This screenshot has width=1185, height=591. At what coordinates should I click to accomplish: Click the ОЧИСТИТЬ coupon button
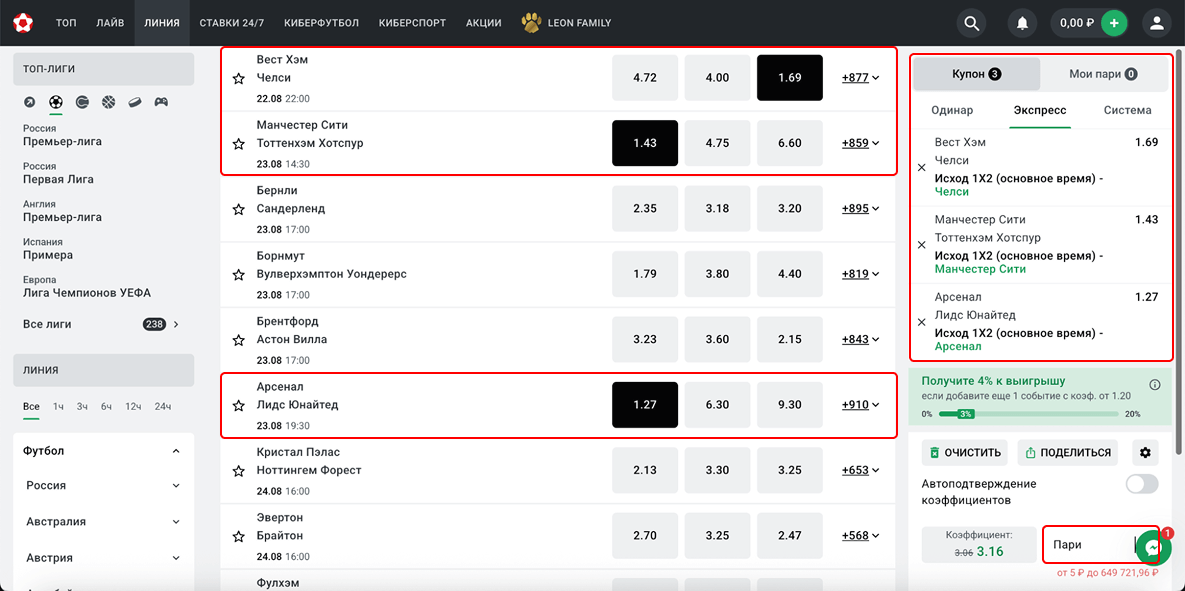coord(966,453)
